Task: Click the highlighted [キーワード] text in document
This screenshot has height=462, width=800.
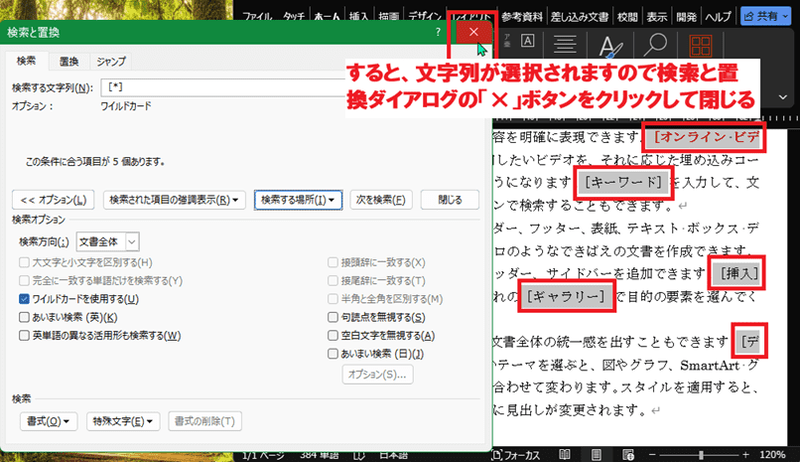Action: tap(623, 182)
